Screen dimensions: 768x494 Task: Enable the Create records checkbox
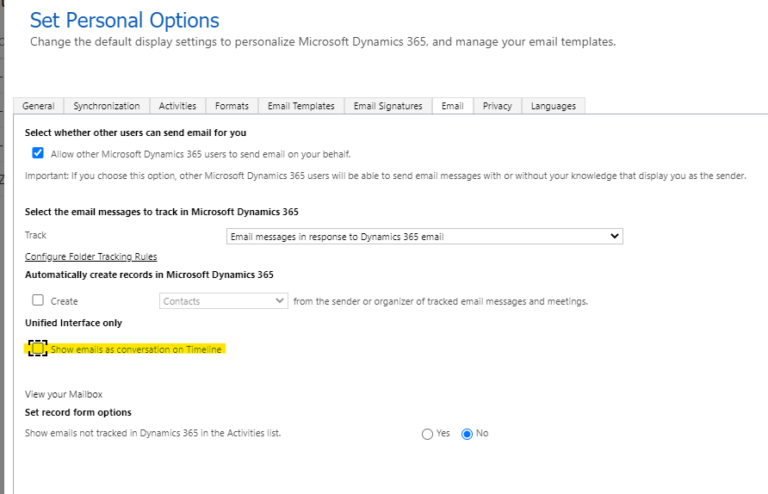38,300
